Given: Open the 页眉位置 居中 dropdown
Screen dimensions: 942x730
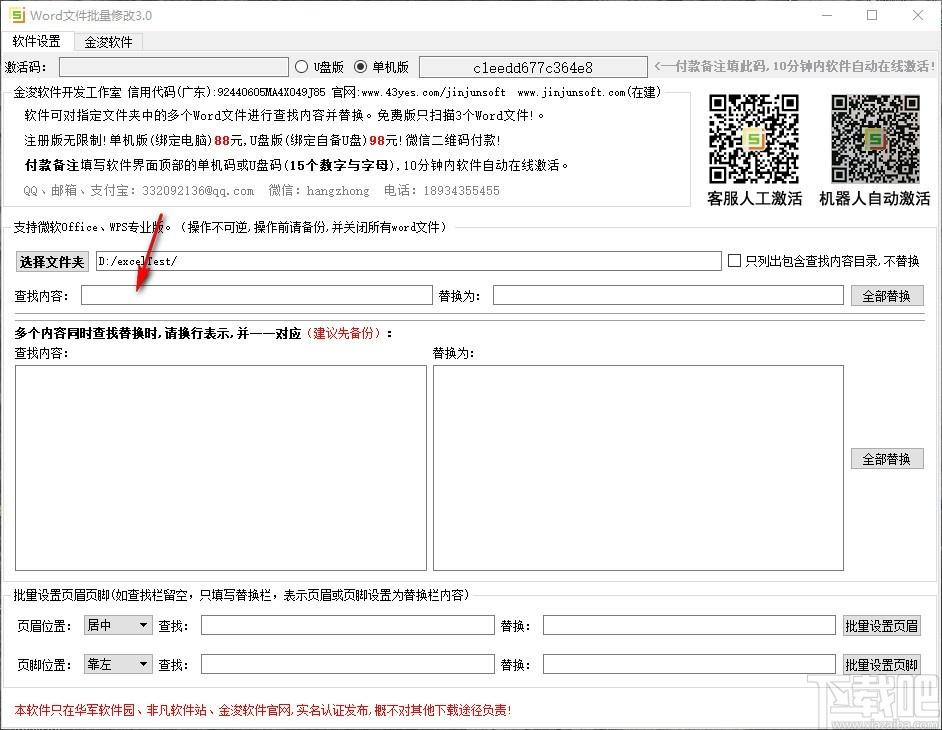Looking at the screenshot, I should click(118, 625).
